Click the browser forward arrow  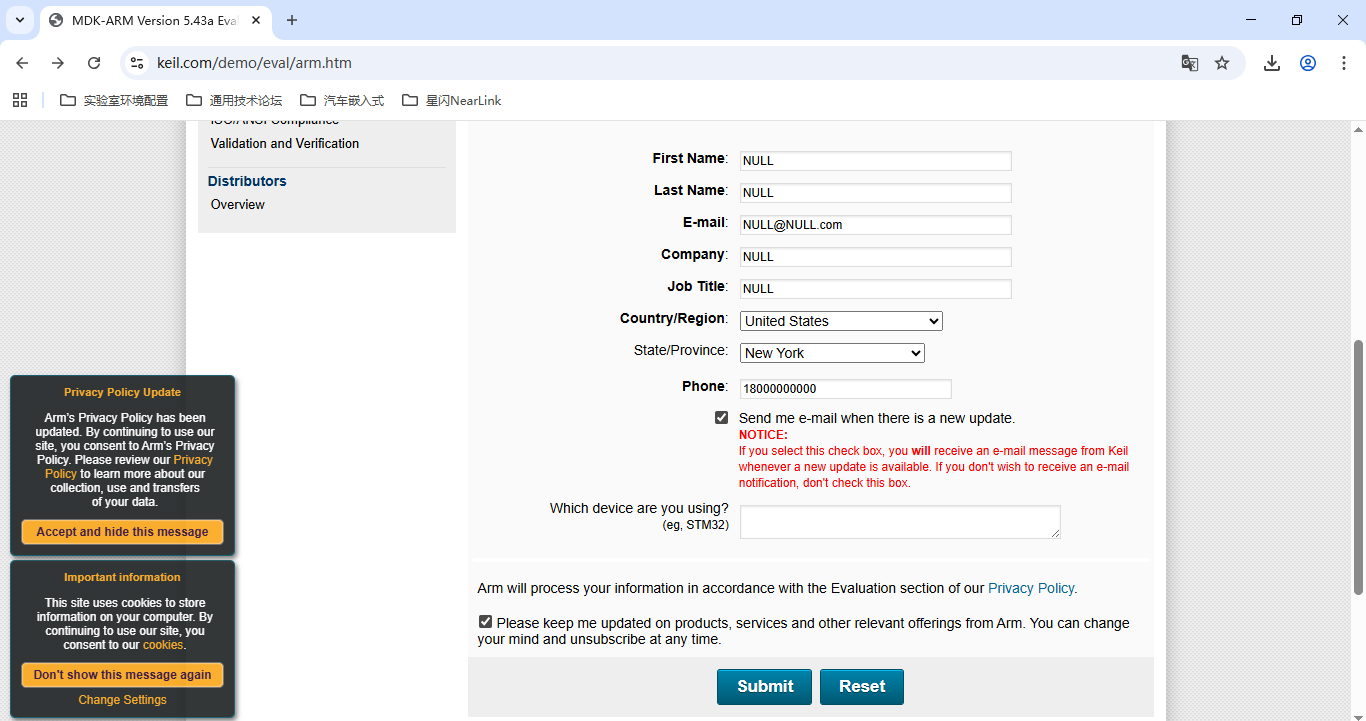(58, 63)
